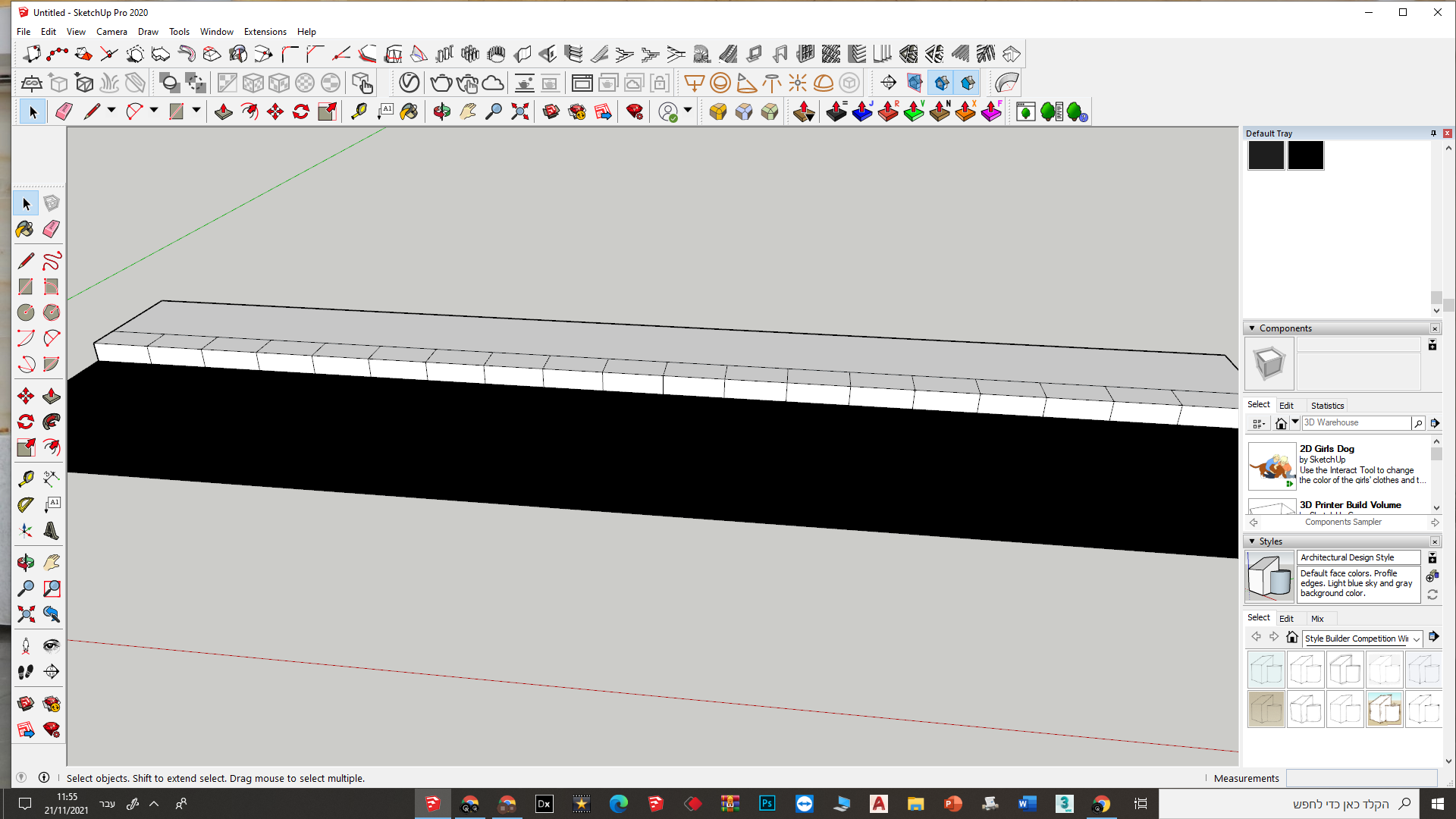1456x819 pixels.
Task: Open the shape tool dropdown arrow
Action: coord(196,111)
